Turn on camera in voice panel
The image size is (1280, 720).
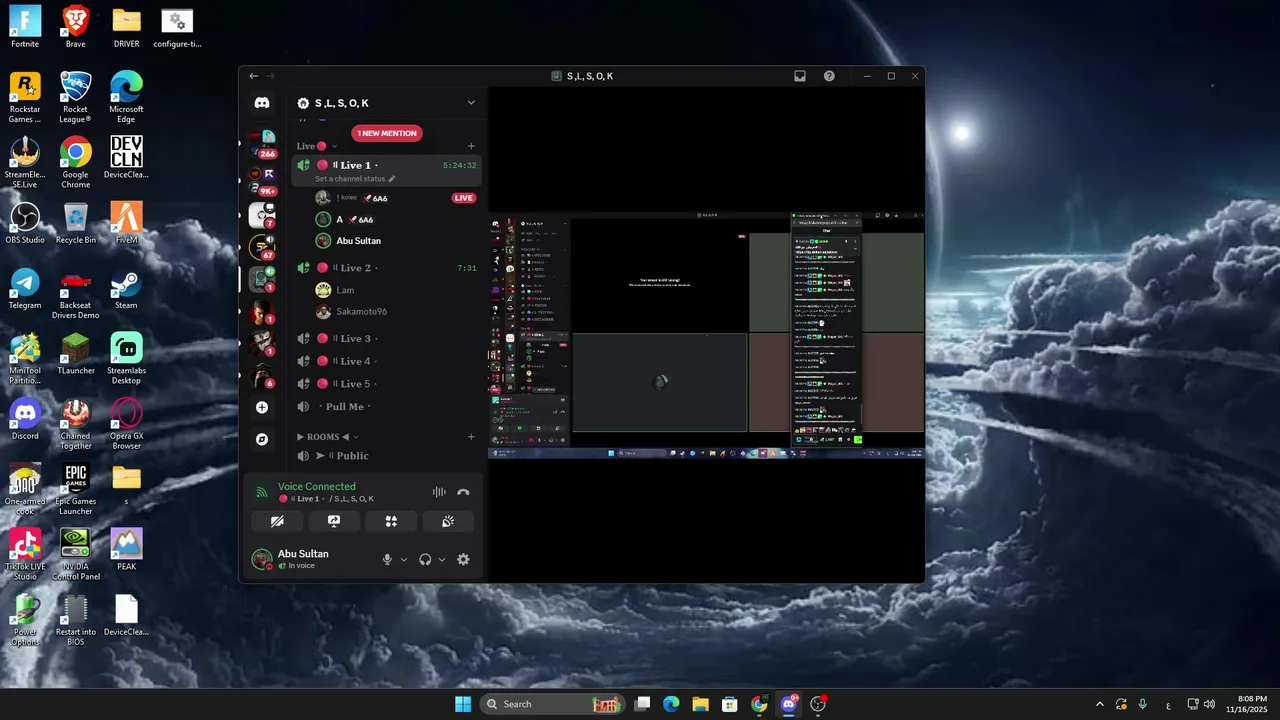(x=278, y=521)
